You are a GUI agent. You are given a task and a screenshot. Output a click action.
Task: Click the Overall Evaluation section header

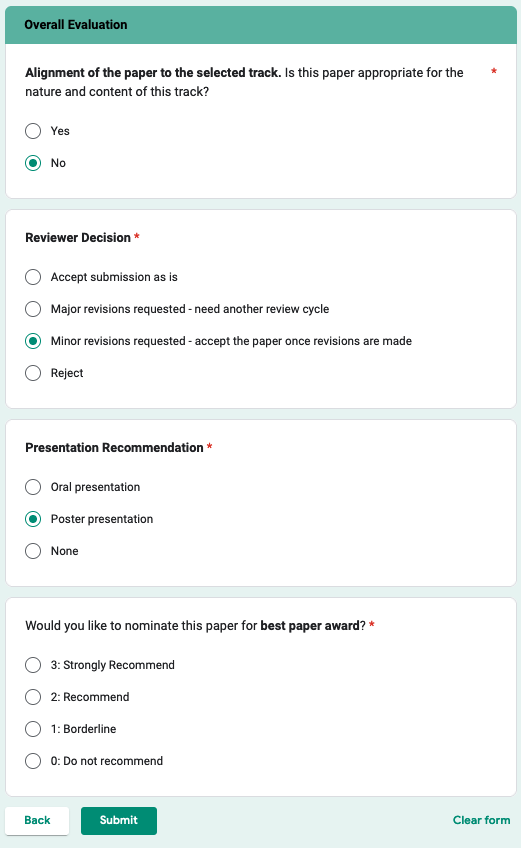pos(76,25)
